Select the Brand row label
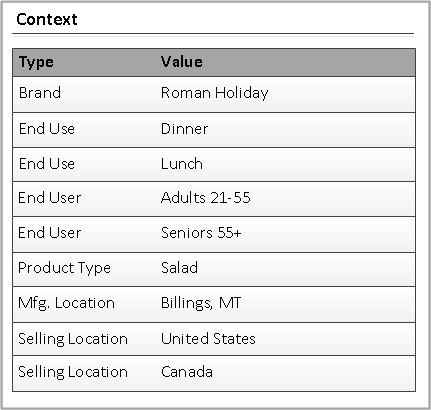 pos(40,93)
